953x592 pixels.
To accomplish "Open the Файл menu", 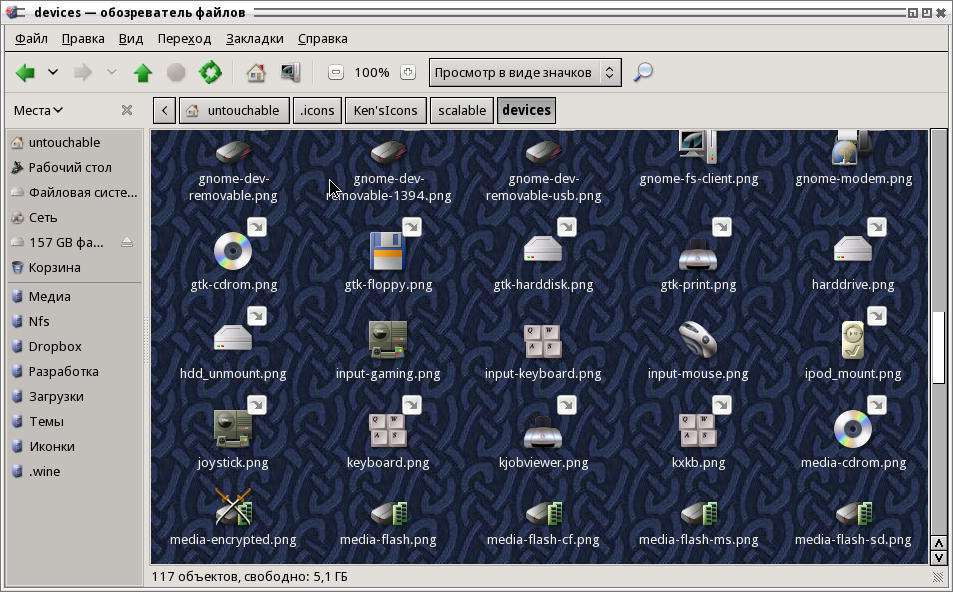I will point(31,39).
